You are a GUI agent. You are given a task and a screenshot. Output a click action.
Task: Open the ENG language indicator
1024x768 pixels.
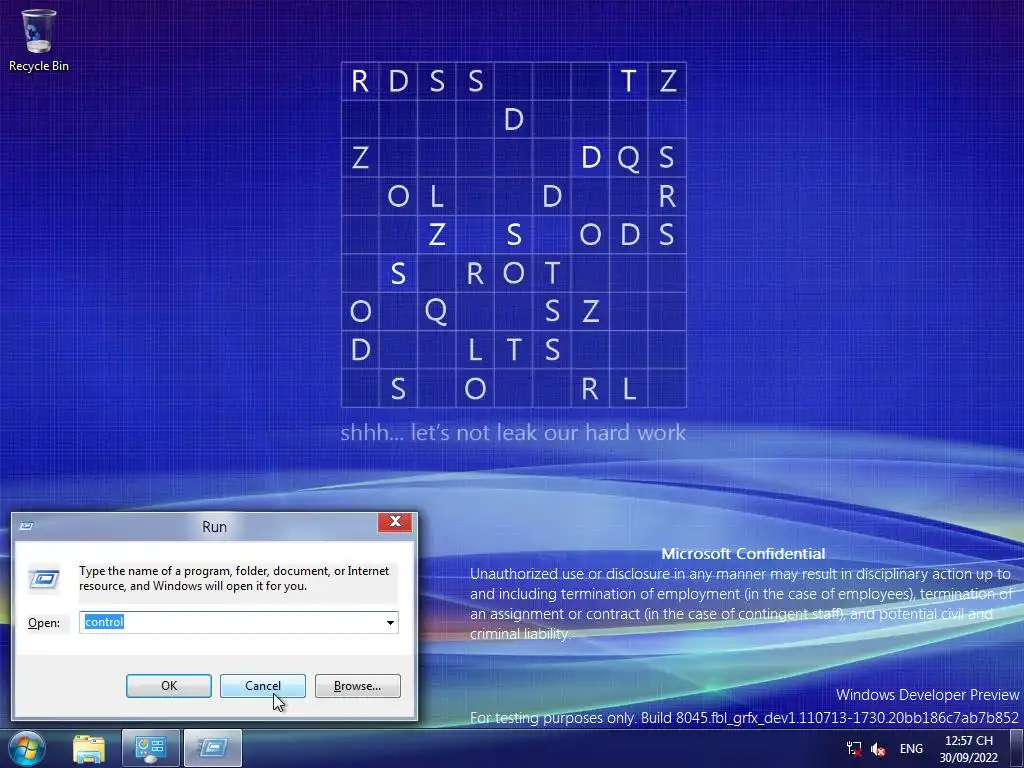tap(911, 749)
